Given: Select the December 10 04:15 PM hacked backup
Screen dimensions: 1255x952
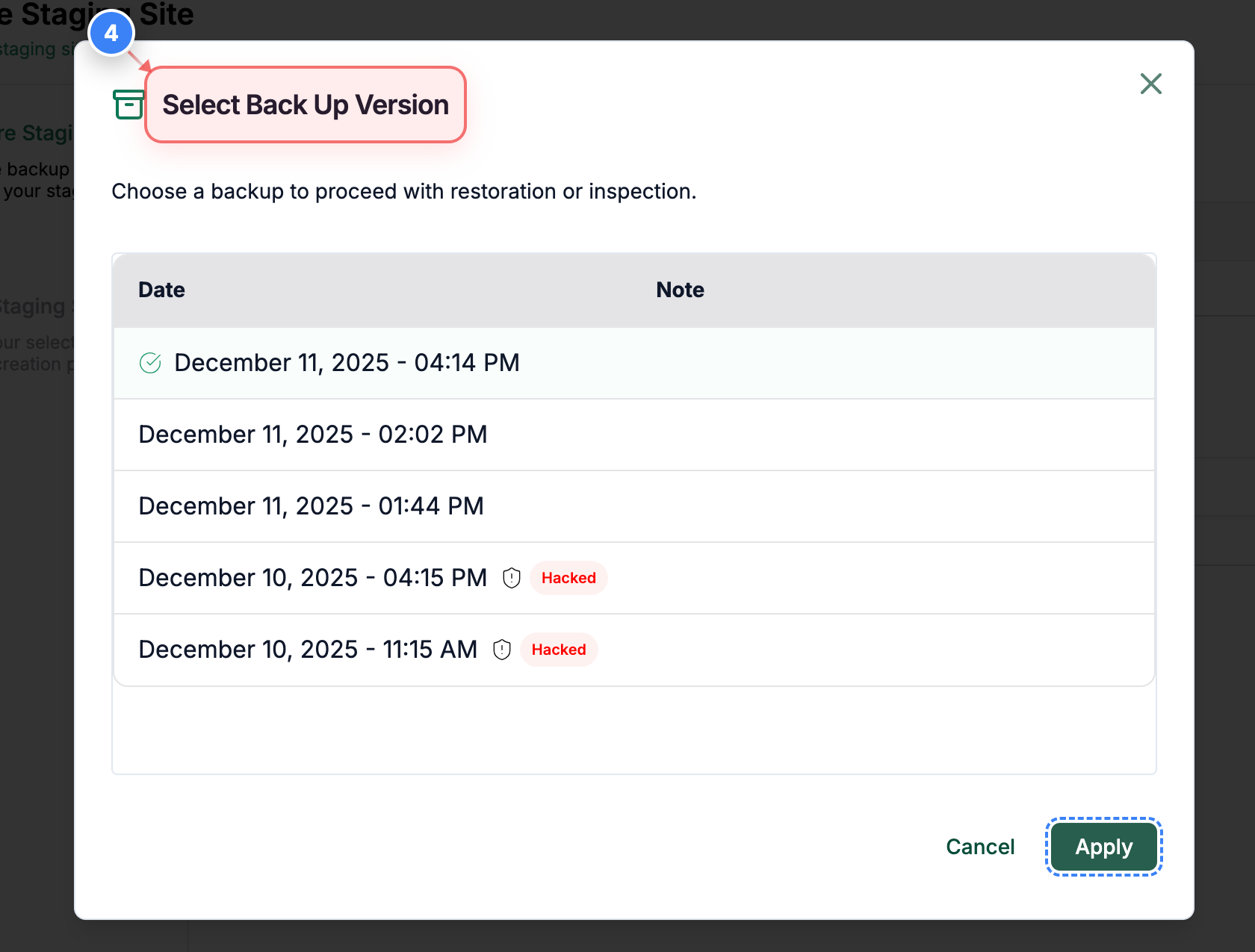Looking at the screenshot, I should (x=312, y=577).
